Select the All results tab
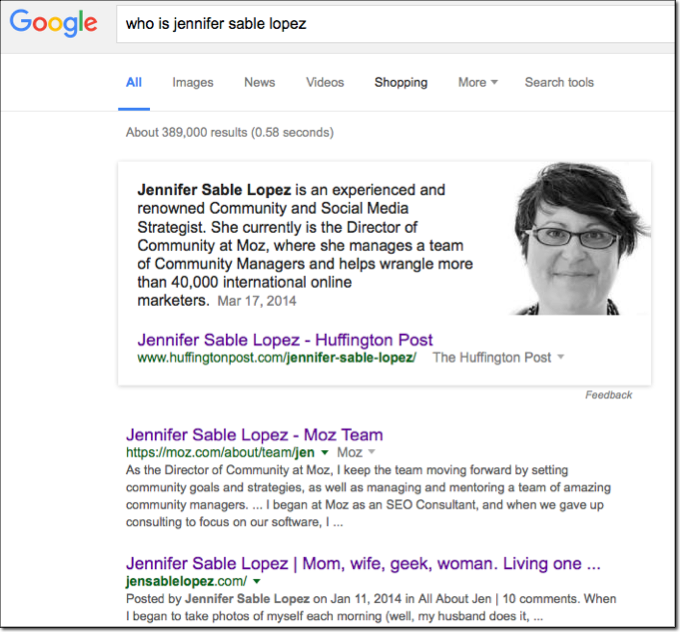 point(134,83)
